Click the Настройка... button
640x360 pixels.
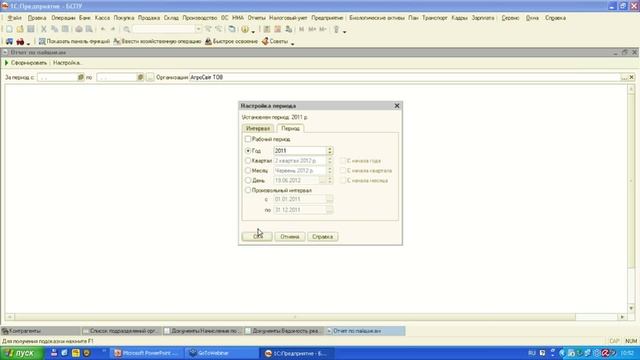coord(68,63)
